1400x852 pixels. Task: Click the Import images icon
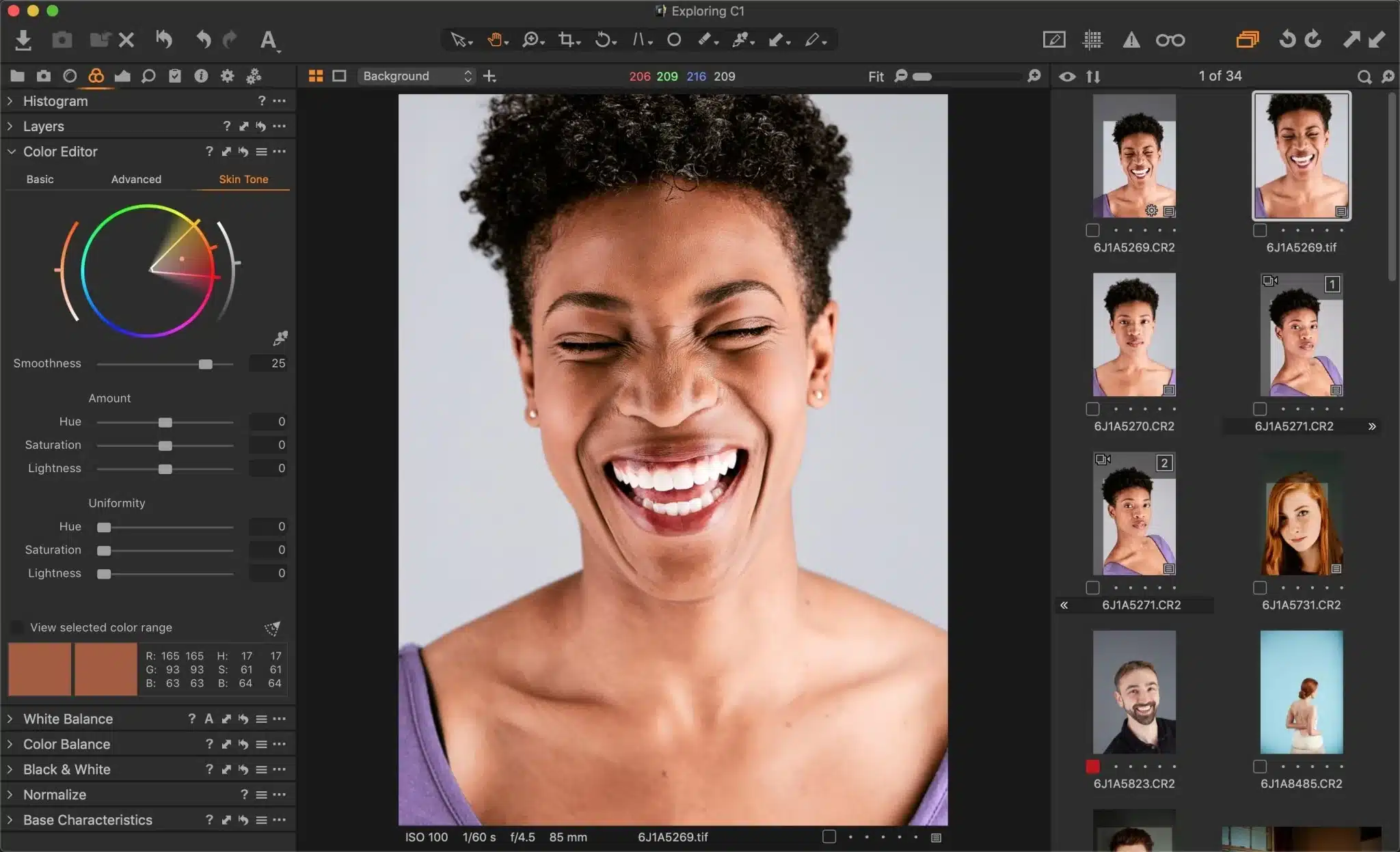coord(23,40)
